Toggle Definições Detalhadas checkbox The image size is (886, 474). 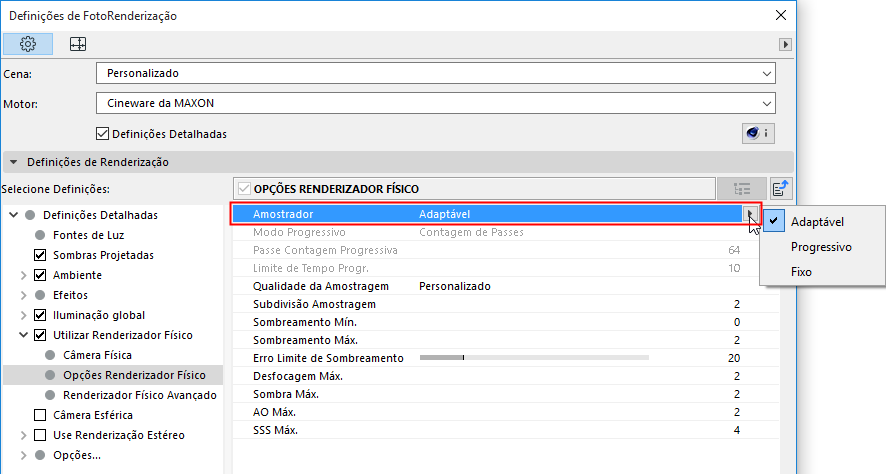pyautogui.click(x=102, y=134)
